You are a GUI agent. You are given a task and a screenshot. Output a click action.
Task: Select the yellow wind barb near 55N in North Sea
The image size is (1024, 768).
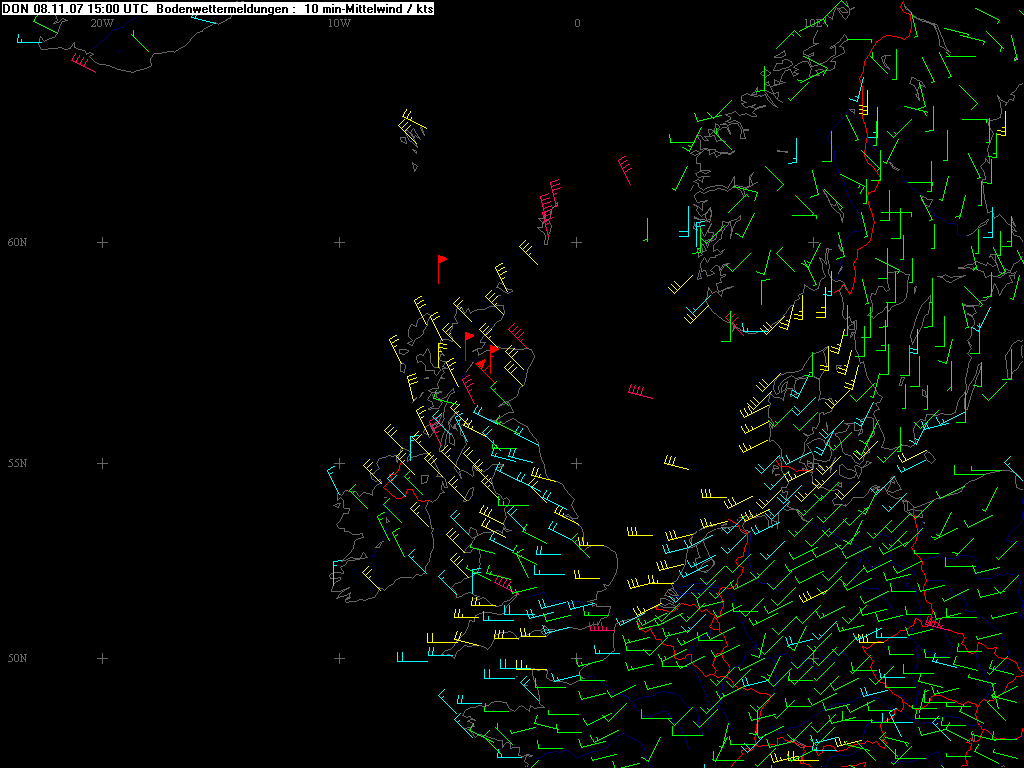point(675,463)
